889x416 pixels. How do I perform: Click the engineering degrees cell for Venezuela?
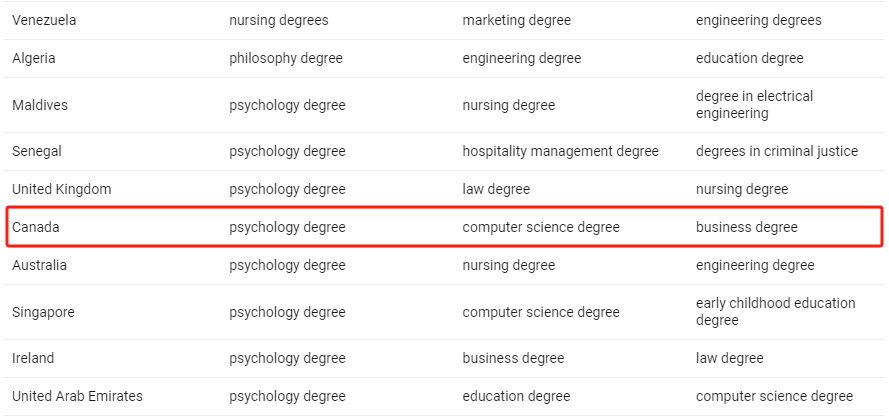pos(759,20)
